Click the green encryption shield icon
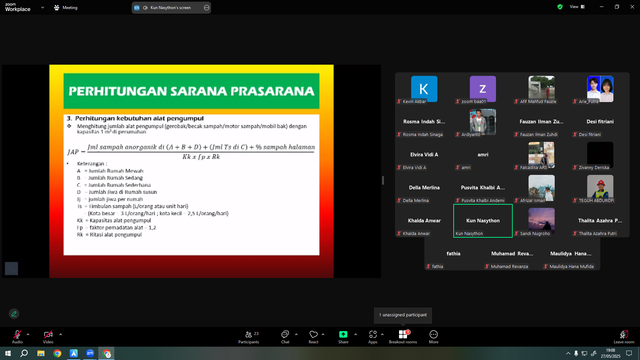 (560, 7)
